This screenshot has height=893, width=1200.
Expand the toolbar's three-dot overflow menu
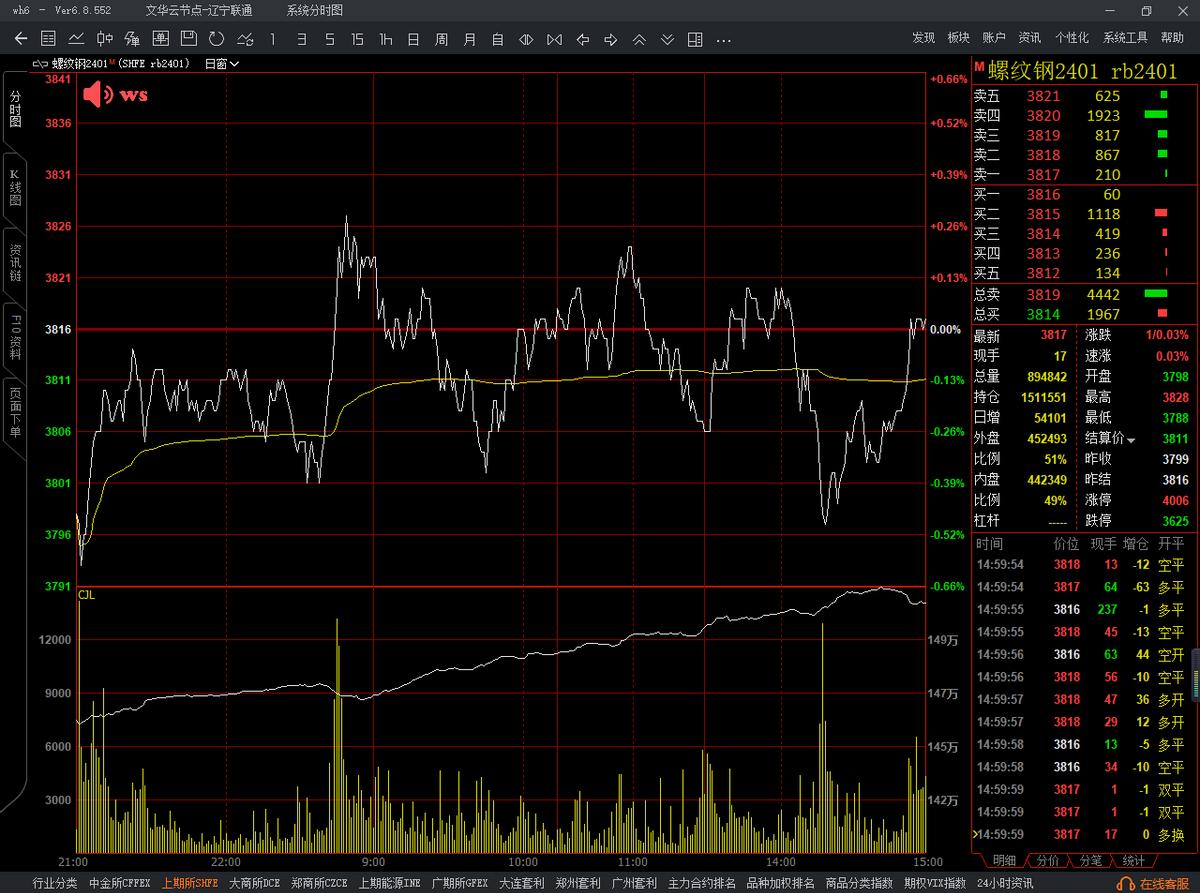pyautogui.click(x=724, y=39)
